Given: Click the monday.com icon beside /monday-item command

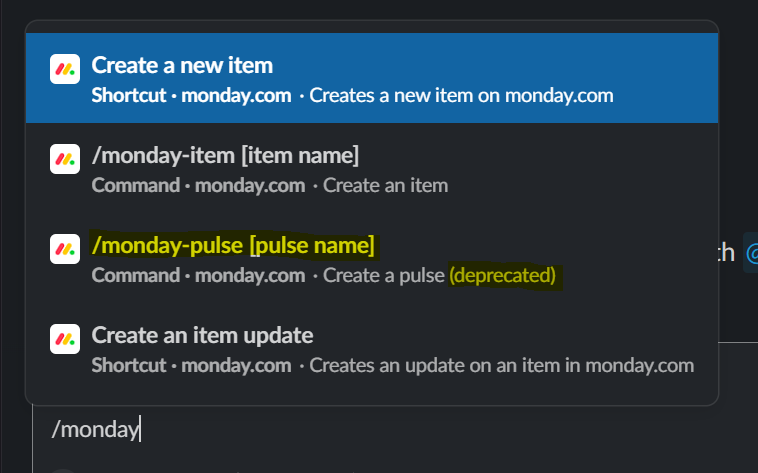Looking at the screenshot, I should click(x=64, y=159).
